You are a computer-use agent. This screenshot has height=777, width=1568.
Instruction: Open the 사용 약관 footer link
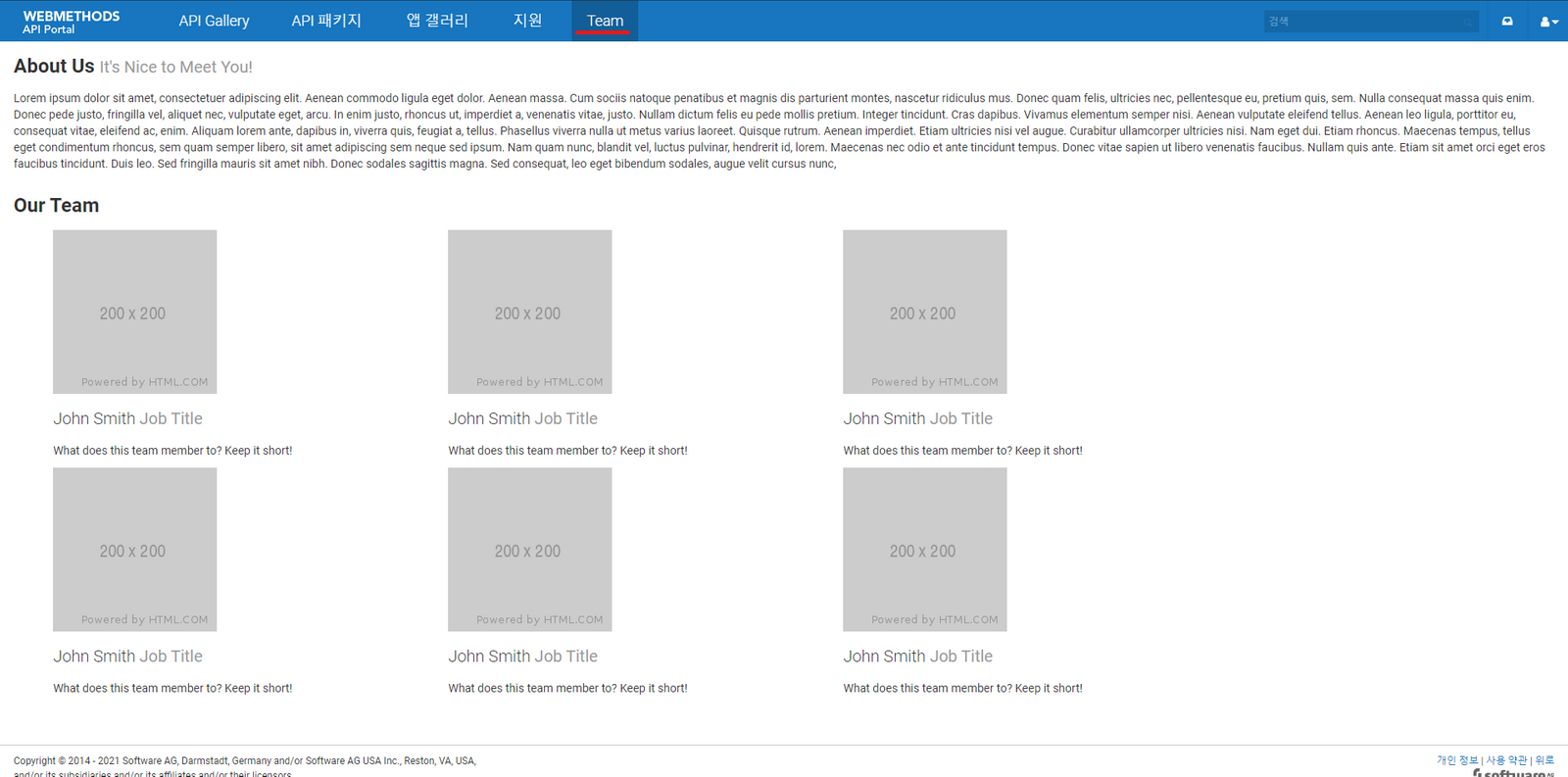tap(1506, 760)
